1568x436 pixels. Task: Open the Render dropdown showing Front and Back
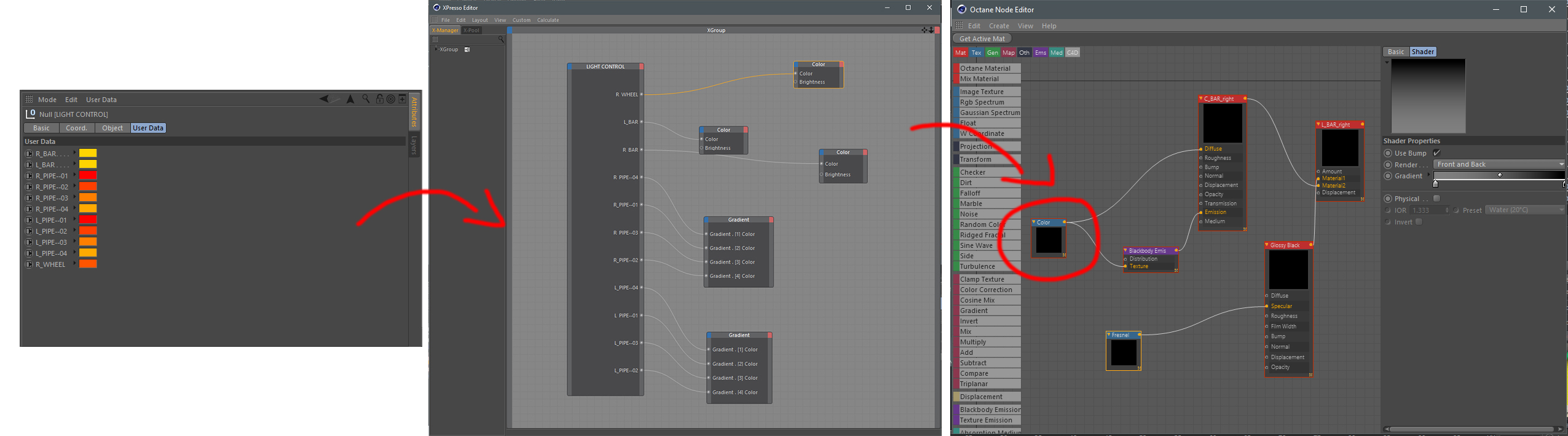pos(1499,164)
